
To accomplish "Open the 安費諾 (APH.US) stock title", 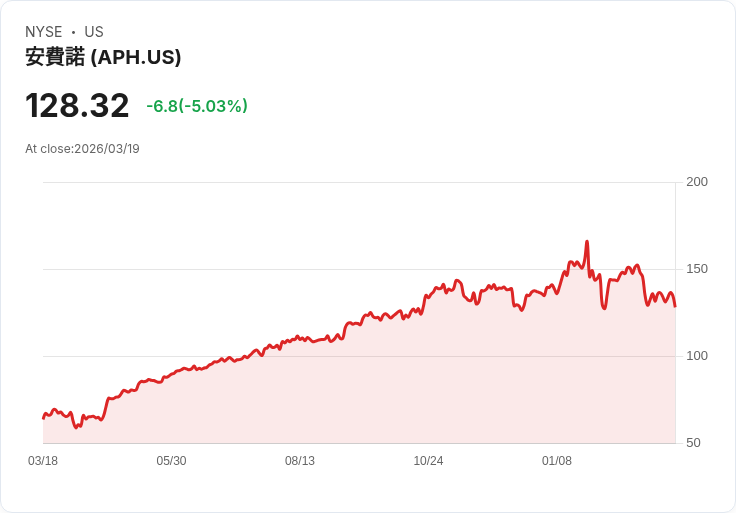I will (x=103, y=57).
